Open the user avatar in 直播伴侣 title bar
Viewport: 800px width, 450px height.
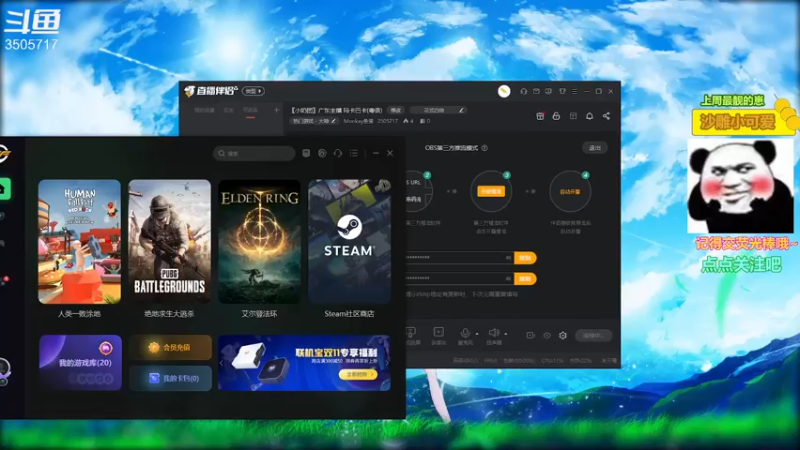pyautogui.click(x=504, y=91)
